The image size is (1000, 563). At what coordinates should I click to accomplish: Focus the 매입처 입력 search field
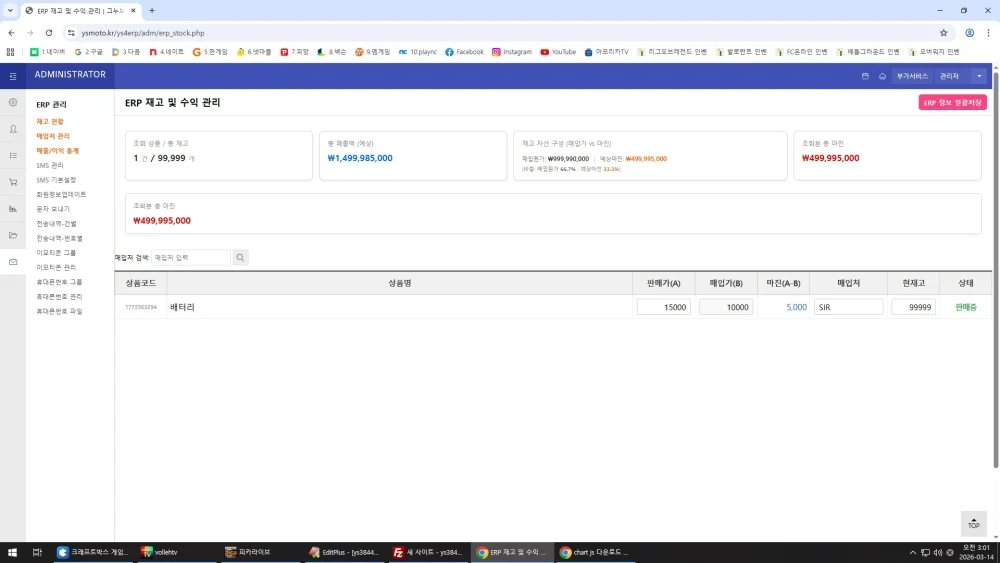tap(191, 258)
